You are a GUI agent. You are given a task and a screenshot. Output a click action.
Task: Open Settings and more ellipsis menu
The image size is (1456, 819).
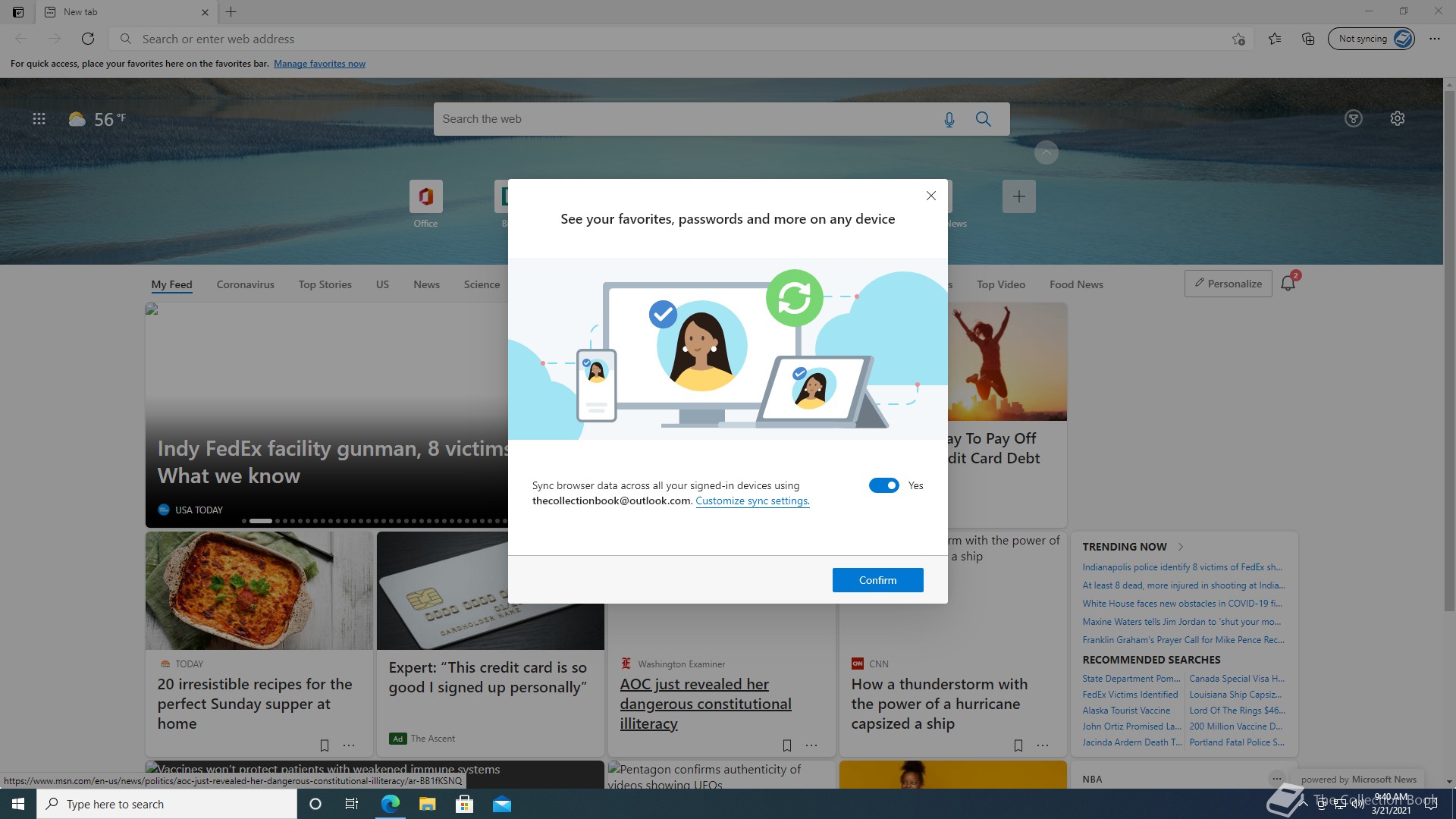(x=1434, y=39)
